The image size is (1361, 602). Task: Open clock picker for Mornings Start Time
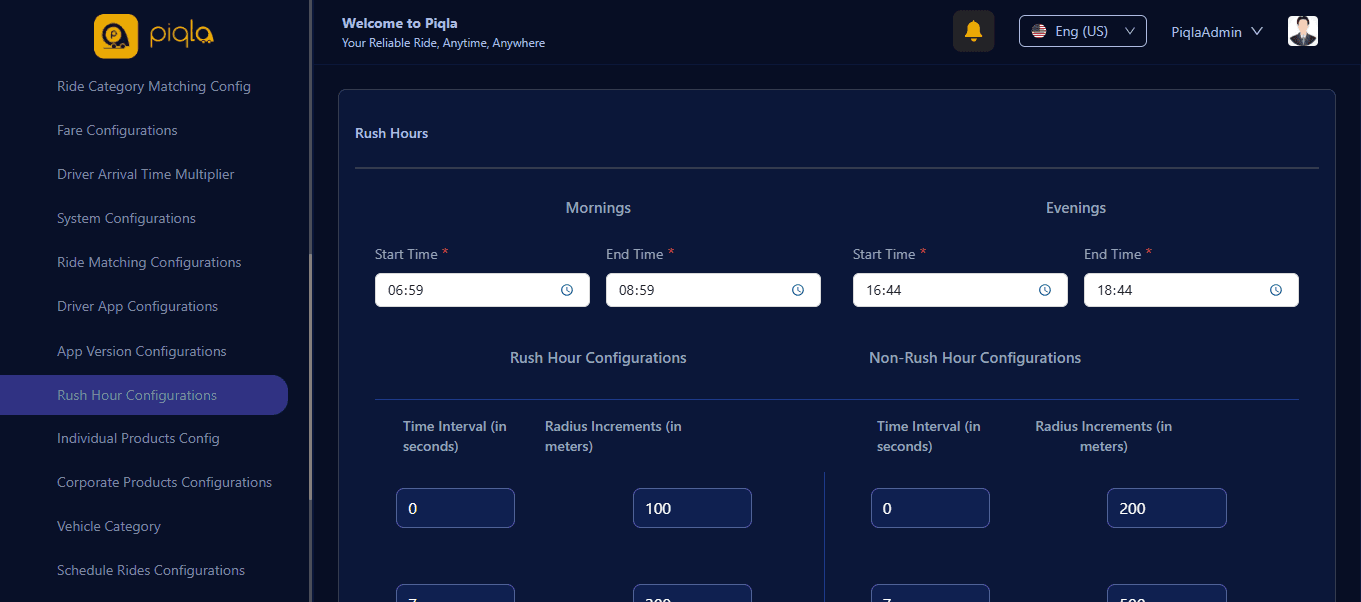coord(567,290)
